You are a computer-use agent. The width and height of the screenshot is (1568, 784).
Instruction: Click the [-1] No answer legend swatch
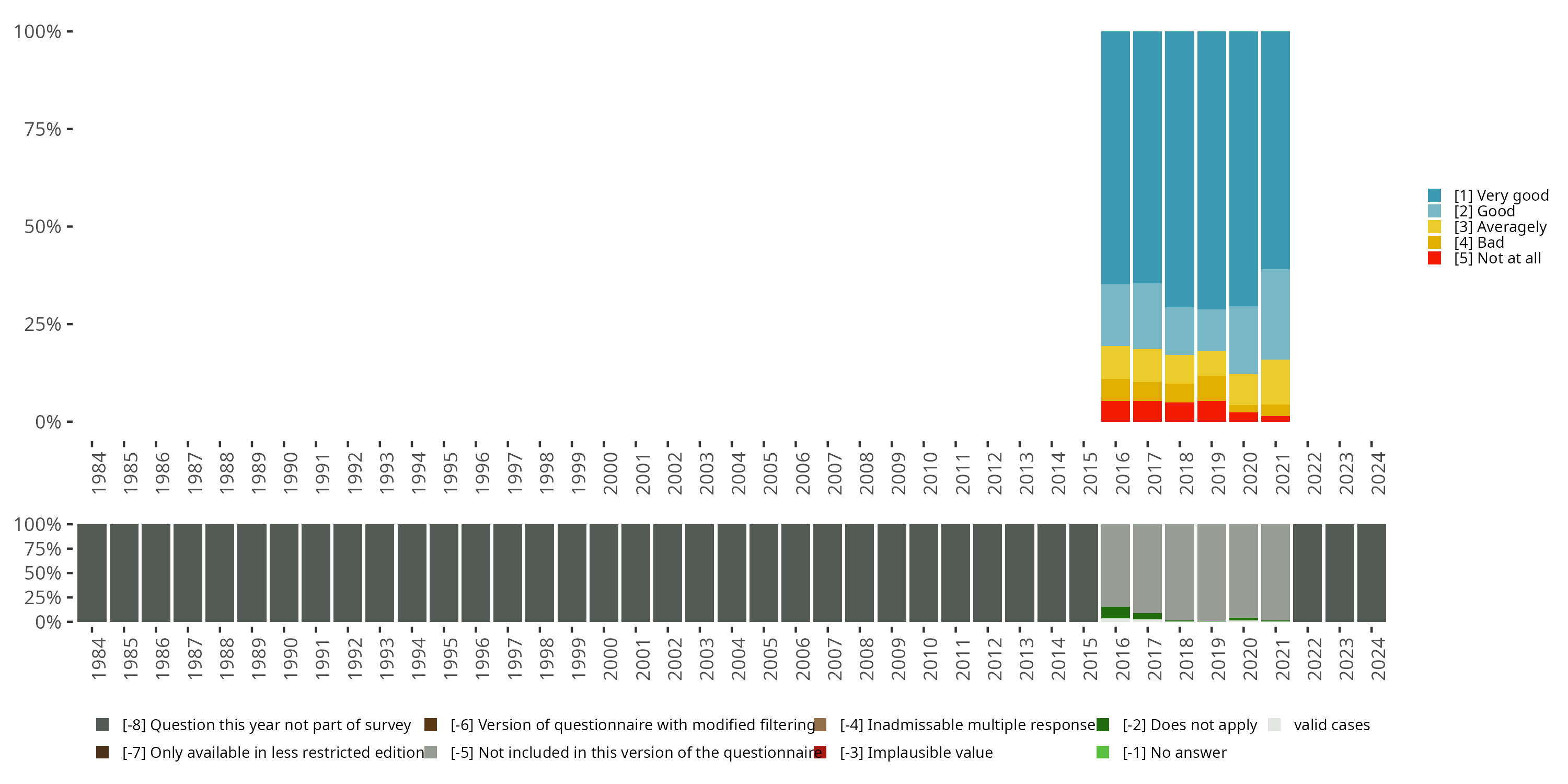click(1102, 752)
